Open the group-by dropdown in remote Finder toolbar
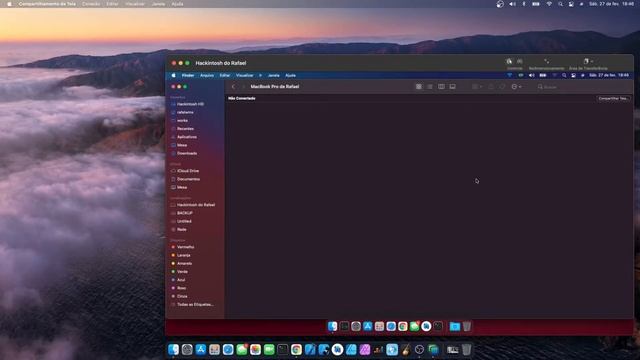The image size is (640, 360). 477,87
